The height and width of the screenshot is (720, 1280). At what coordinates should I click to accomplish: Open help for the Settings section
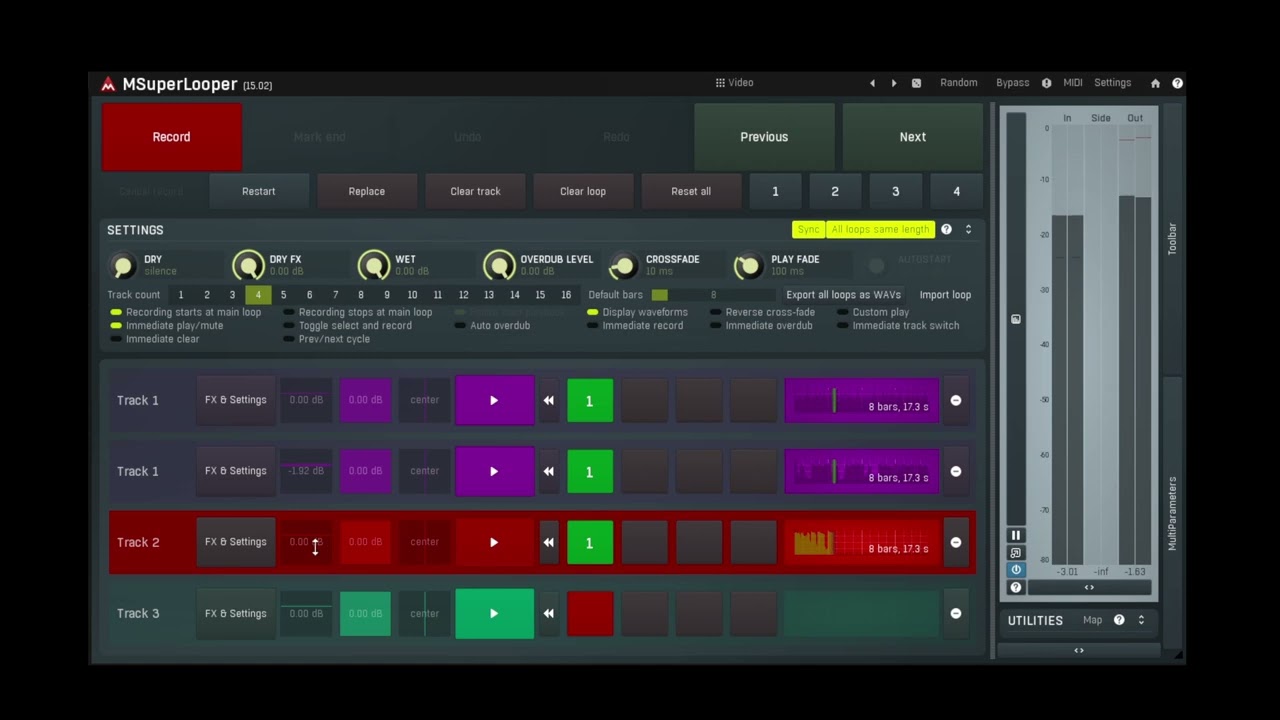tap(946, 230)
